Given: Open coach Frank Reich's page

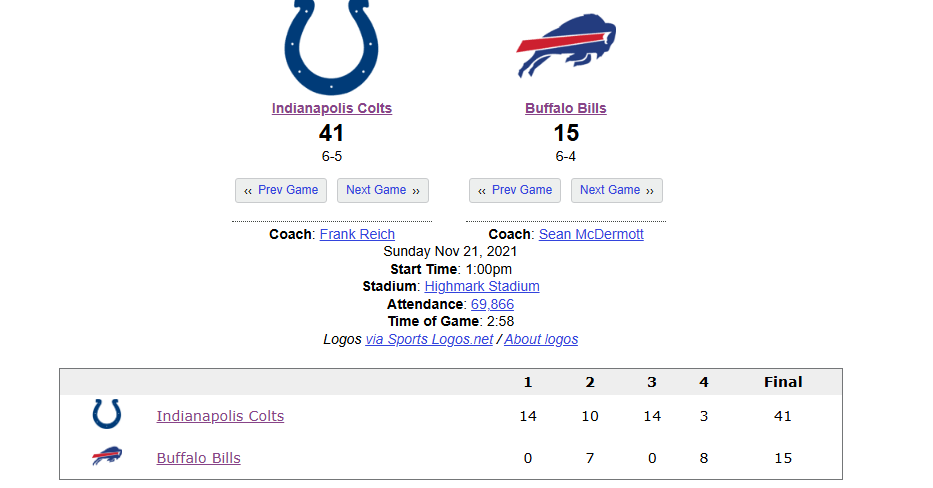Looking at the screenshot, I should pos(357,234).
